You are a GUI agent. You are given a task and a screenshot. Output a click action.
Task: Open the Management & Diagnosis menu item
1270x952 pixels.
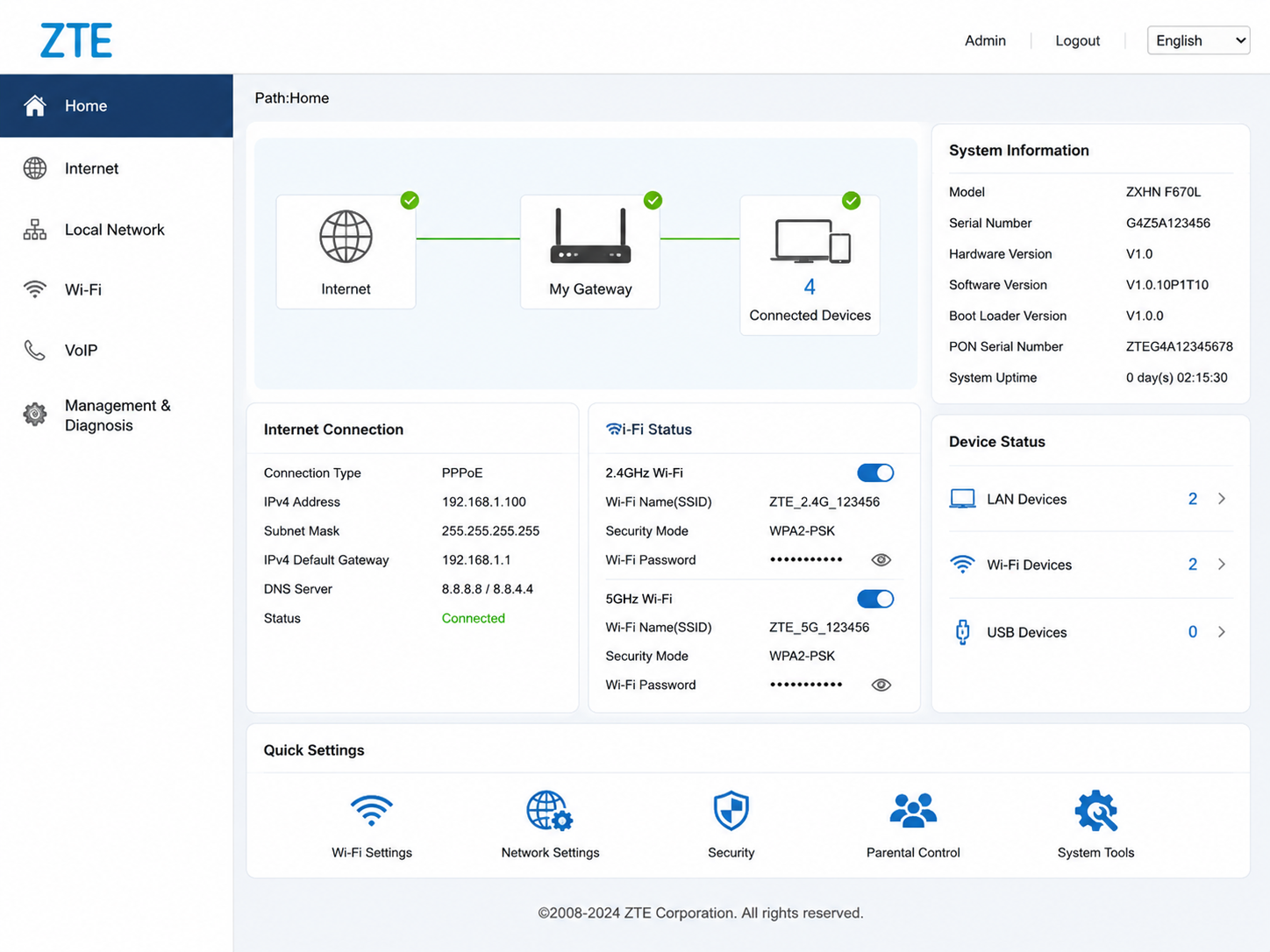point(117,415)
